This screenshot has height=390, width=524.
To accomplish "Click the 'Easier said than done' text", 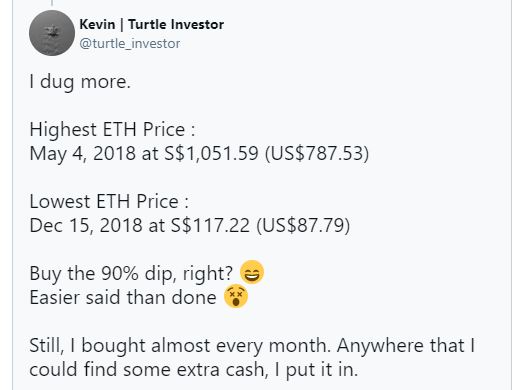I will (x=123, y=298).
